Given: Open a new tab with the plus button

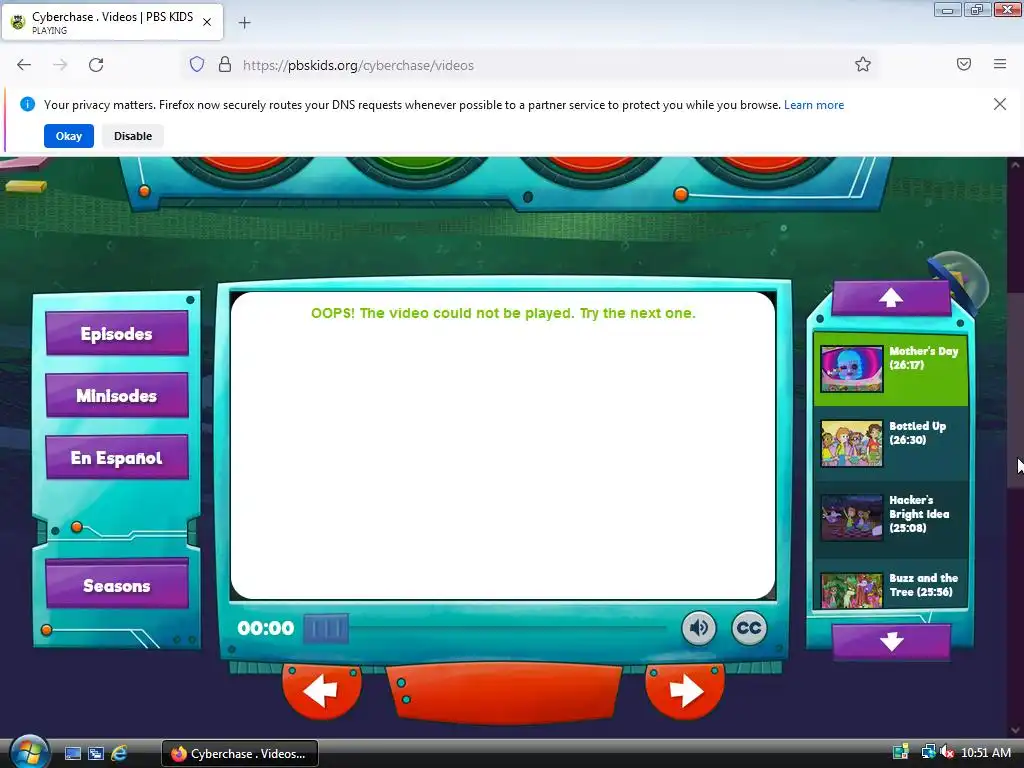Looking at the screenshot, I should click(244, 23).
